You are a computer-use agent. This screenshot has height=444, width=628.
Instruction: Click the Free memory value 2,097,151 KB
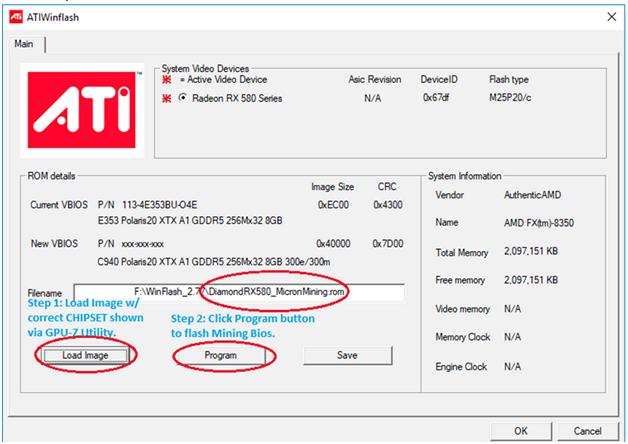tap(531, 280)
